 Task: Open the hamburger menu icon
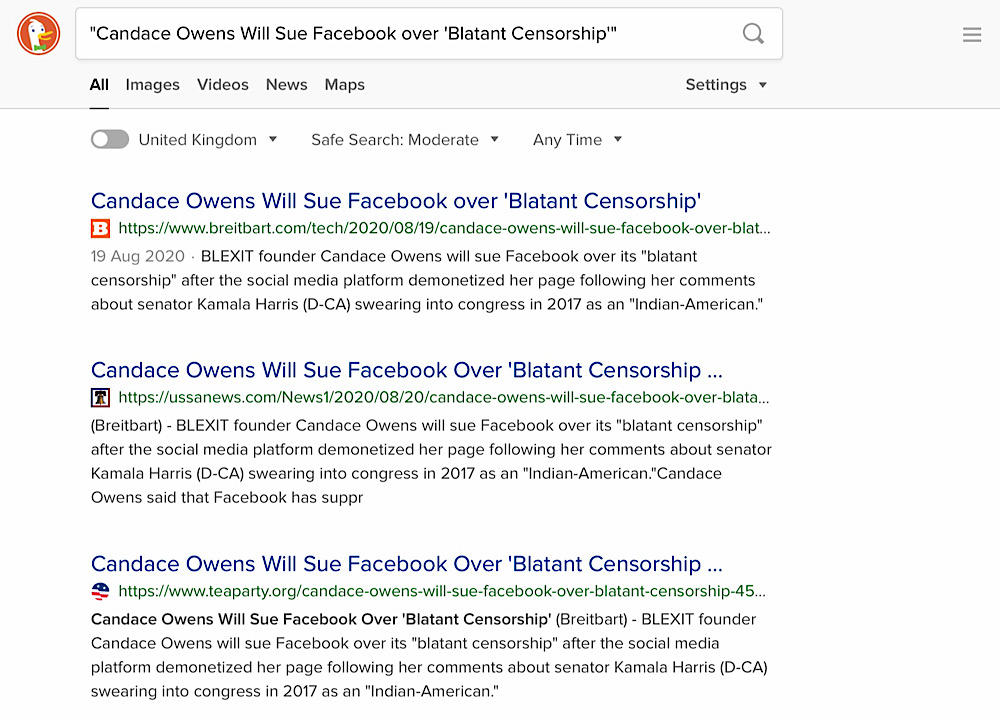[x=972, y=34]
